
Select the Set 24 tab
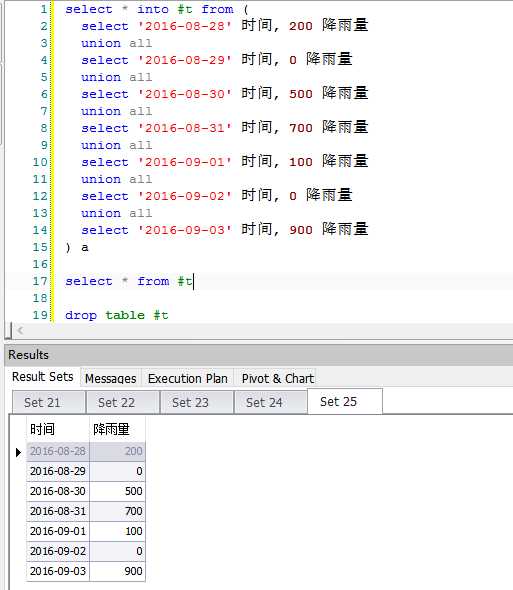click(270, 402)
